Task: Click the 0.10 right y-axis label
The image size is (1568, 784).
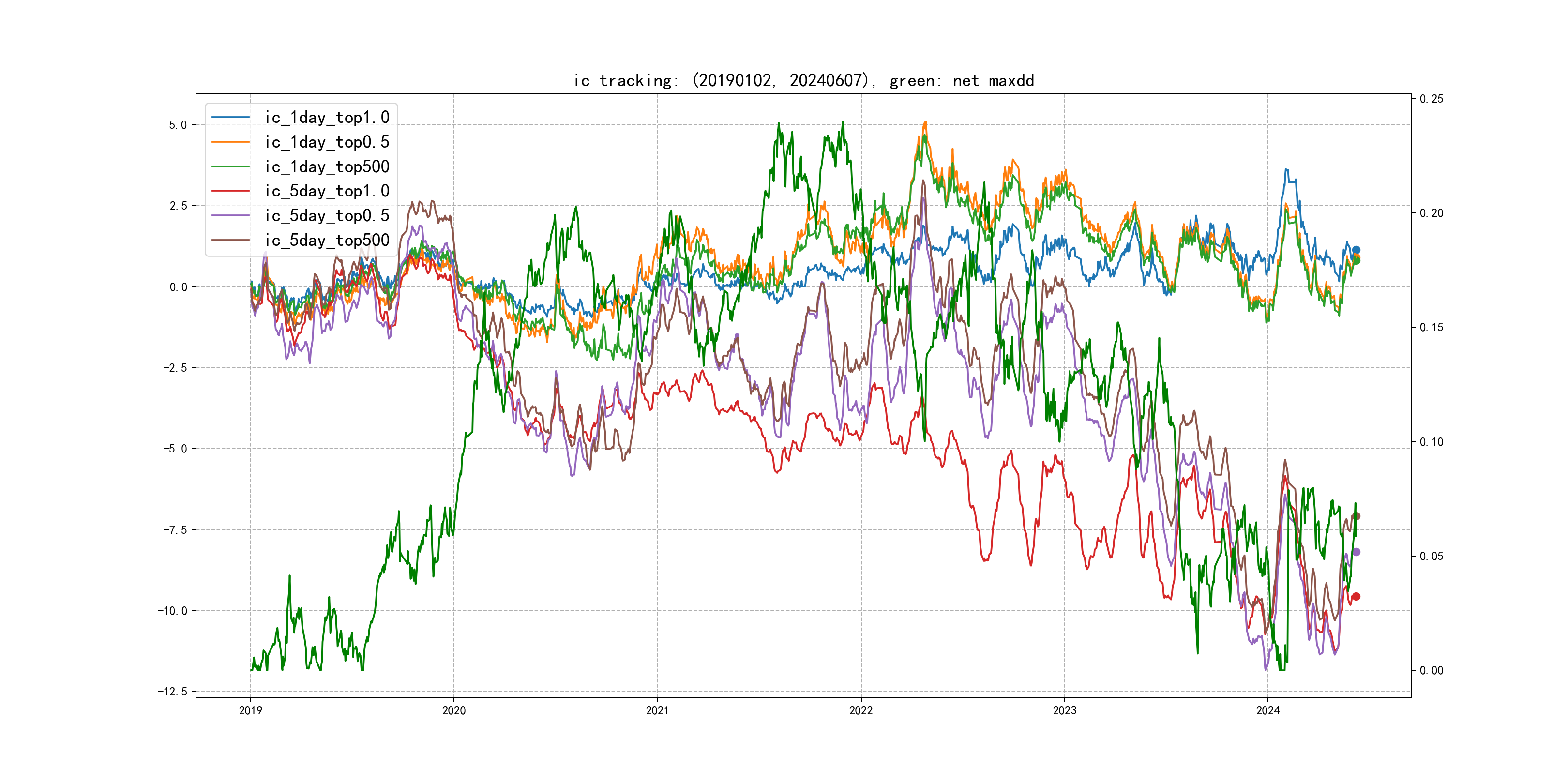Action: coord(1431,442)
